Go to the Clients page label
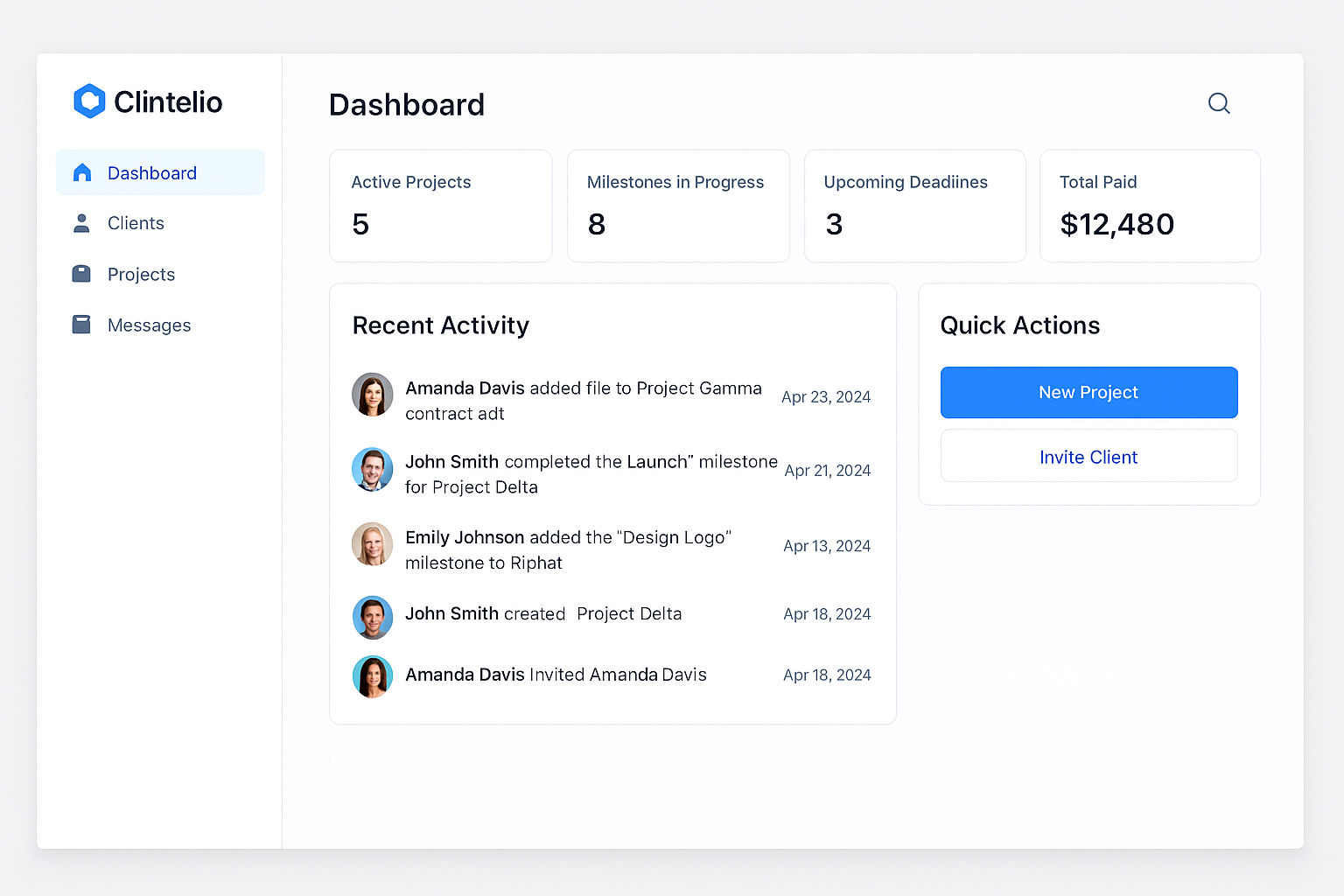 tap(136, 223)
